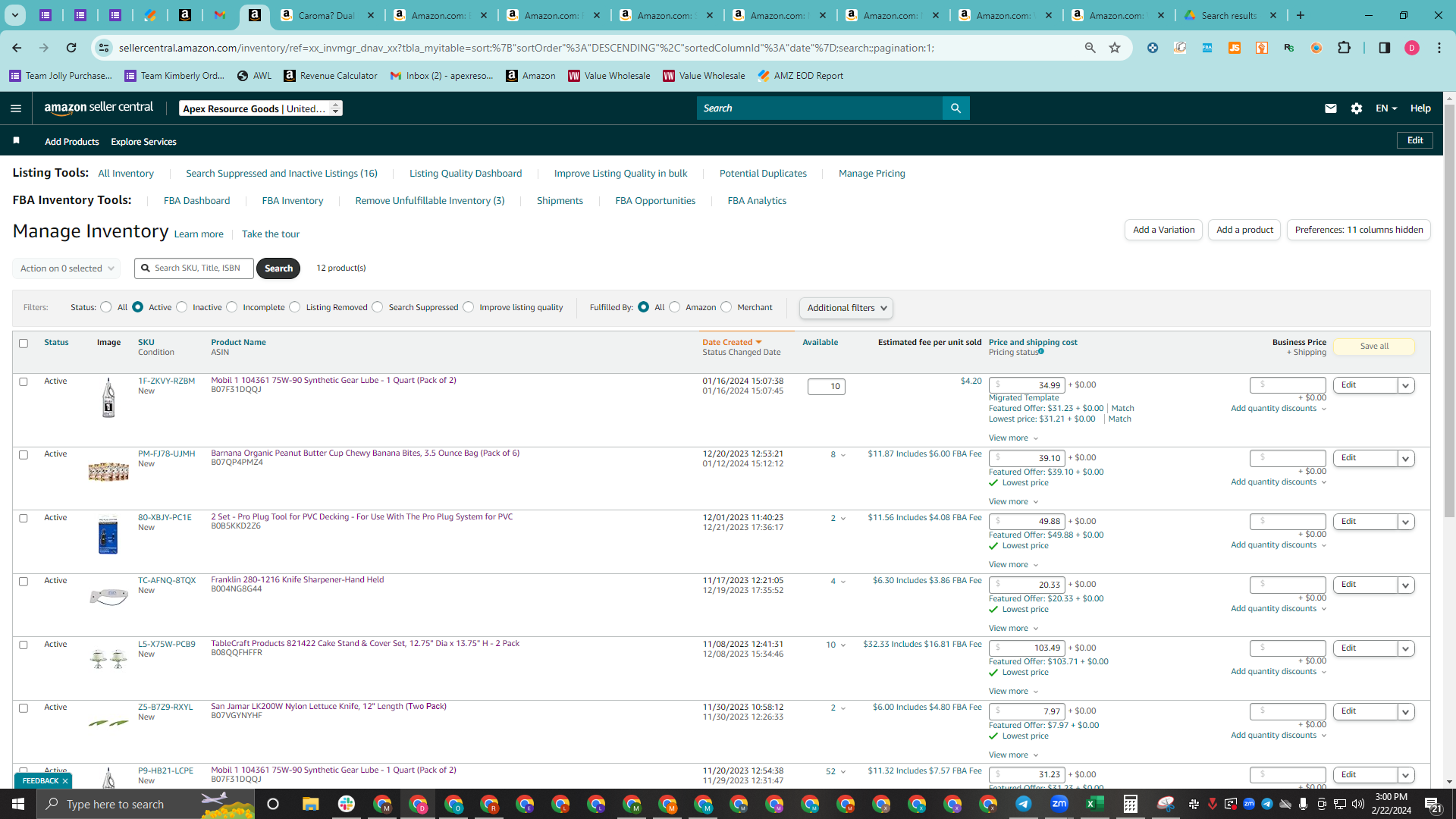The width and height of the screenshot is (1456, 819).
Task: Click the bookmark flag icon in nav bar
Action: tap(17, 141)
